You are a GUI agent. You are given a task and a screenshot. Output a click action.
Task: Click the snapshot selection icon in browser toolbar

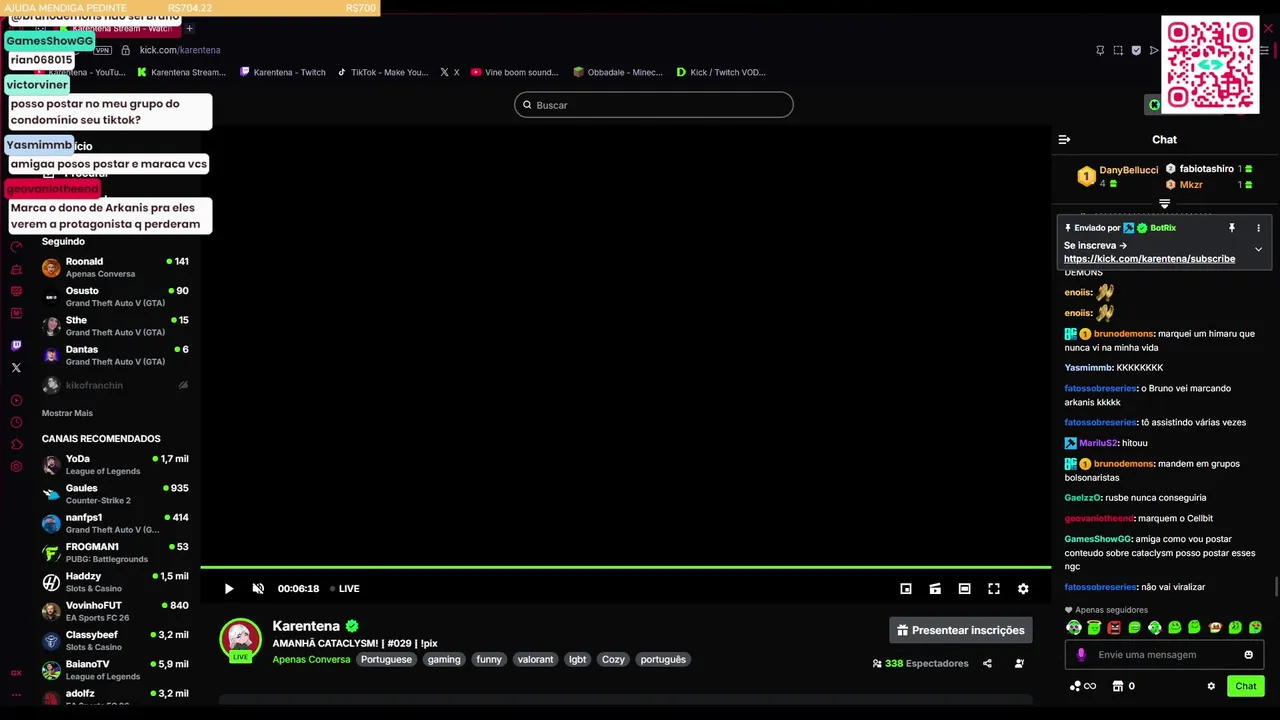pyautogui.click(x=1118, y=50)
